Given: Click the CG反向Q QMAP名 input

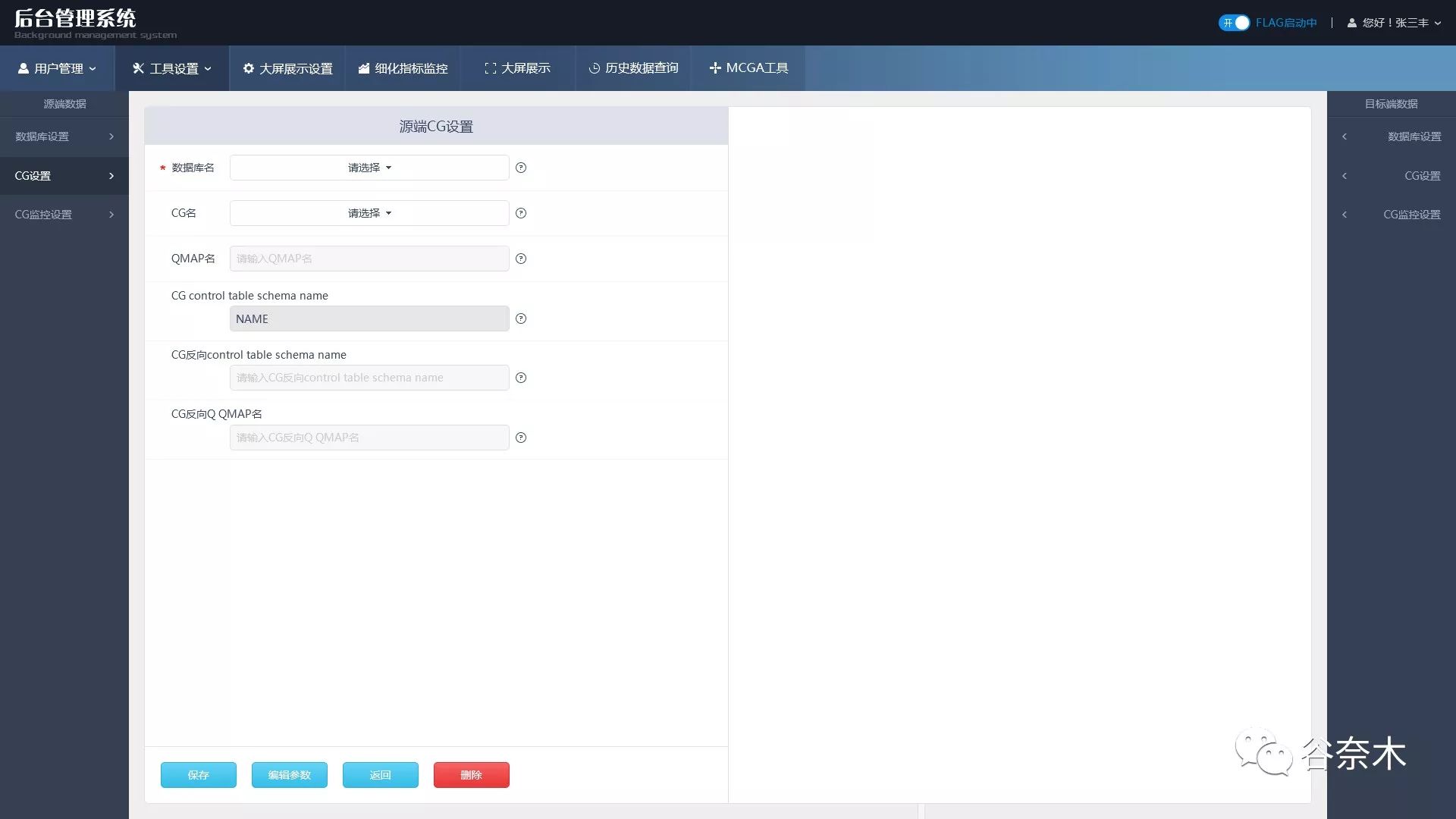Looking at the screenshot, I should (369, 438).
